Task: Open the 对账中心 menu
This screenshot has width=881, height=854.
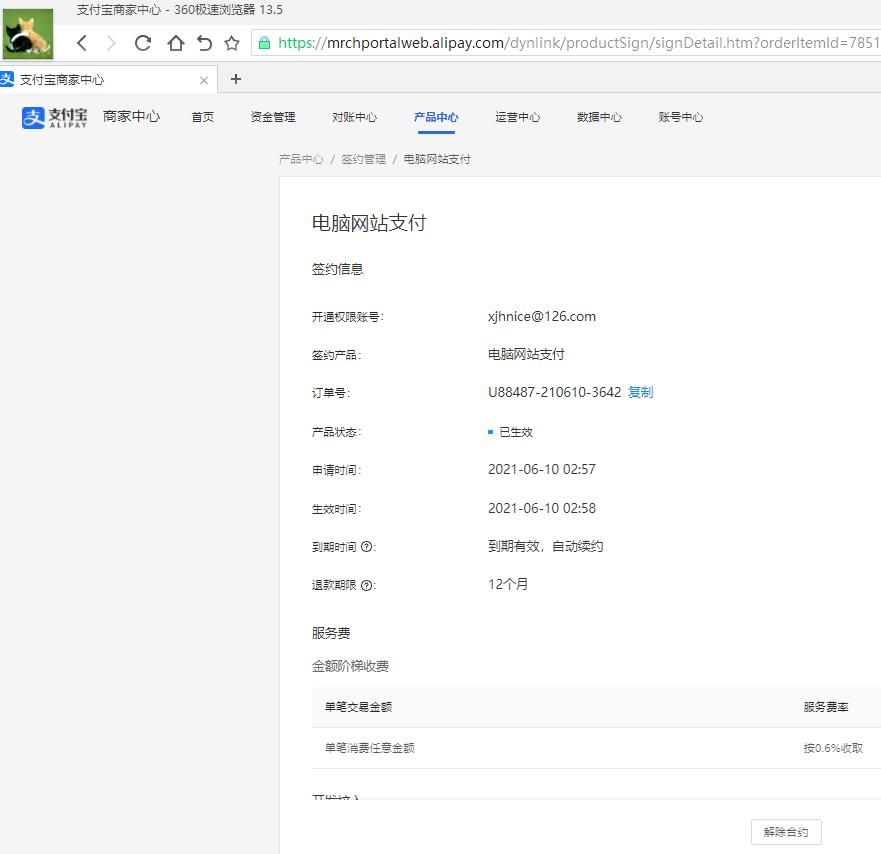Action: 354,117
